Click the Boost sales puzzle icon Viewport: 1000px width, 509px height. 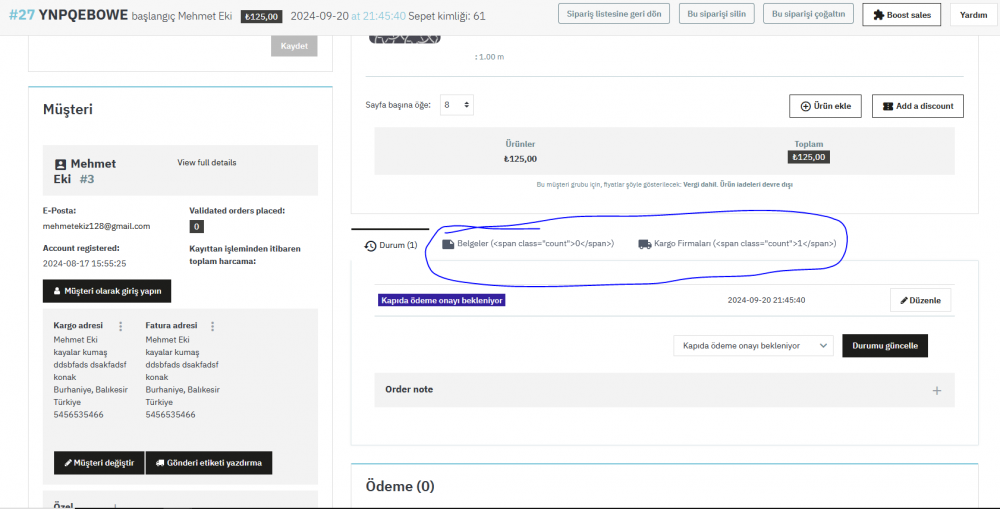coord(878,15)
